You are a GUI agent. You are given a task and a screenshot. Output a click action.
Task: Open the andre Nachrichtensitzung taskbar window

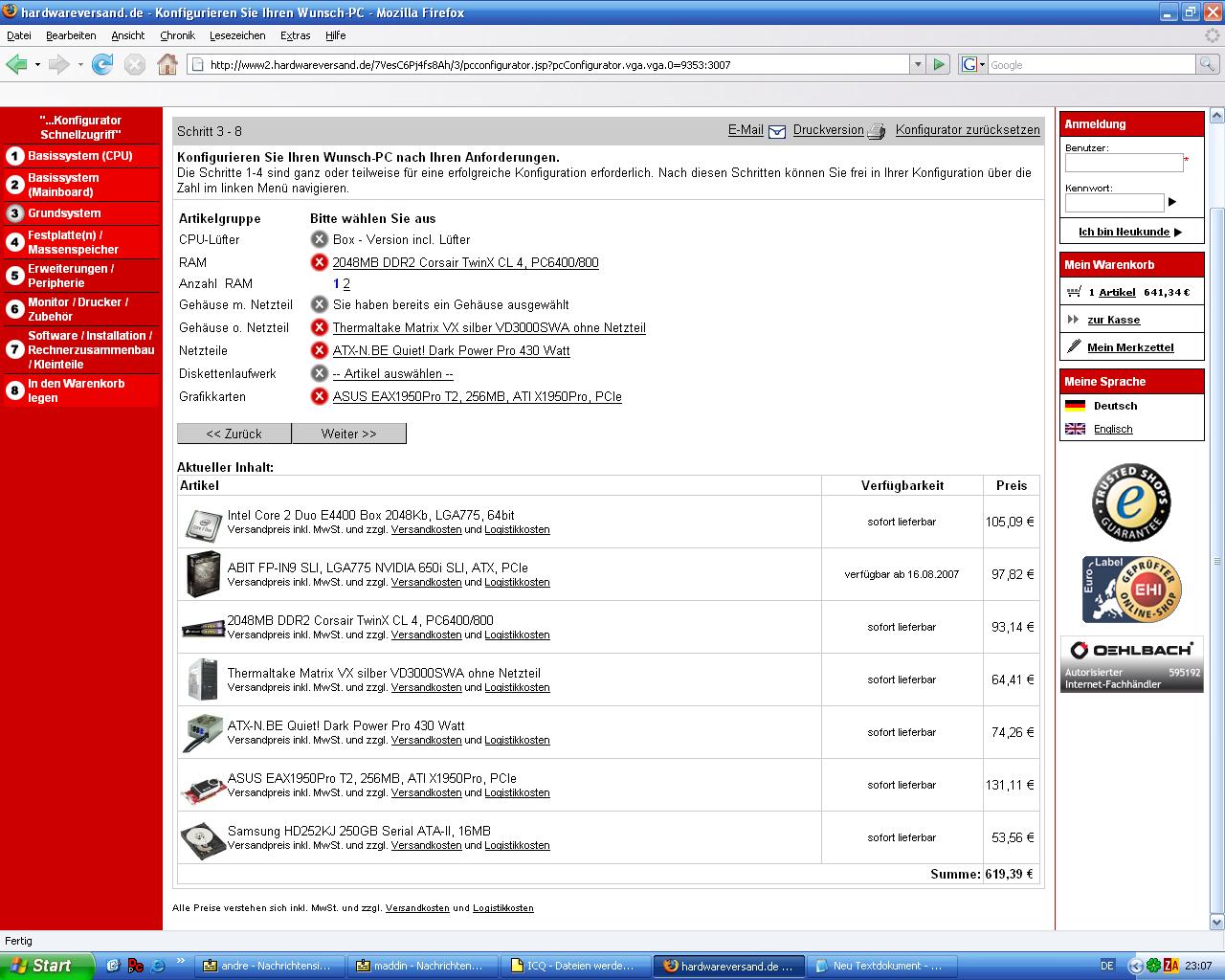point(271,966)
